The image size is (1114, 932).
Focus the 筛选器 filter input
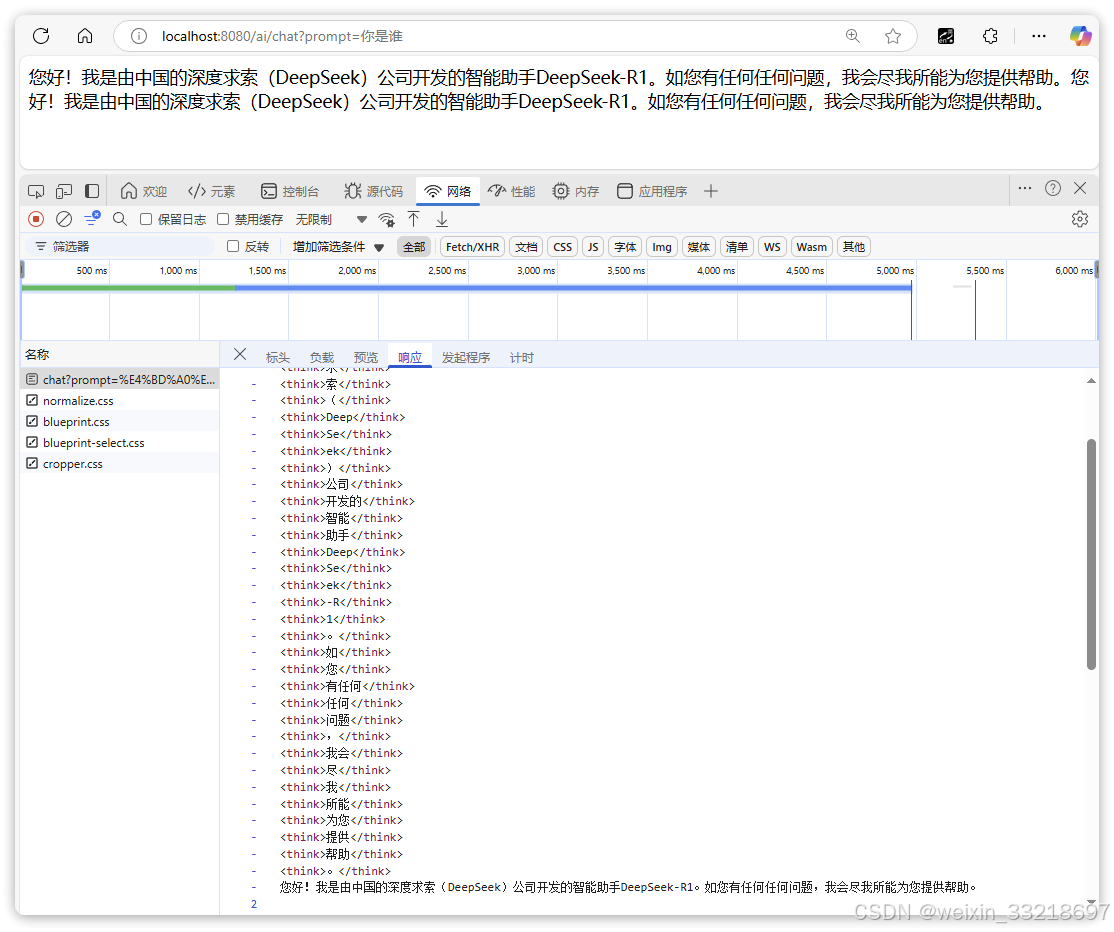tap(121, 246)
